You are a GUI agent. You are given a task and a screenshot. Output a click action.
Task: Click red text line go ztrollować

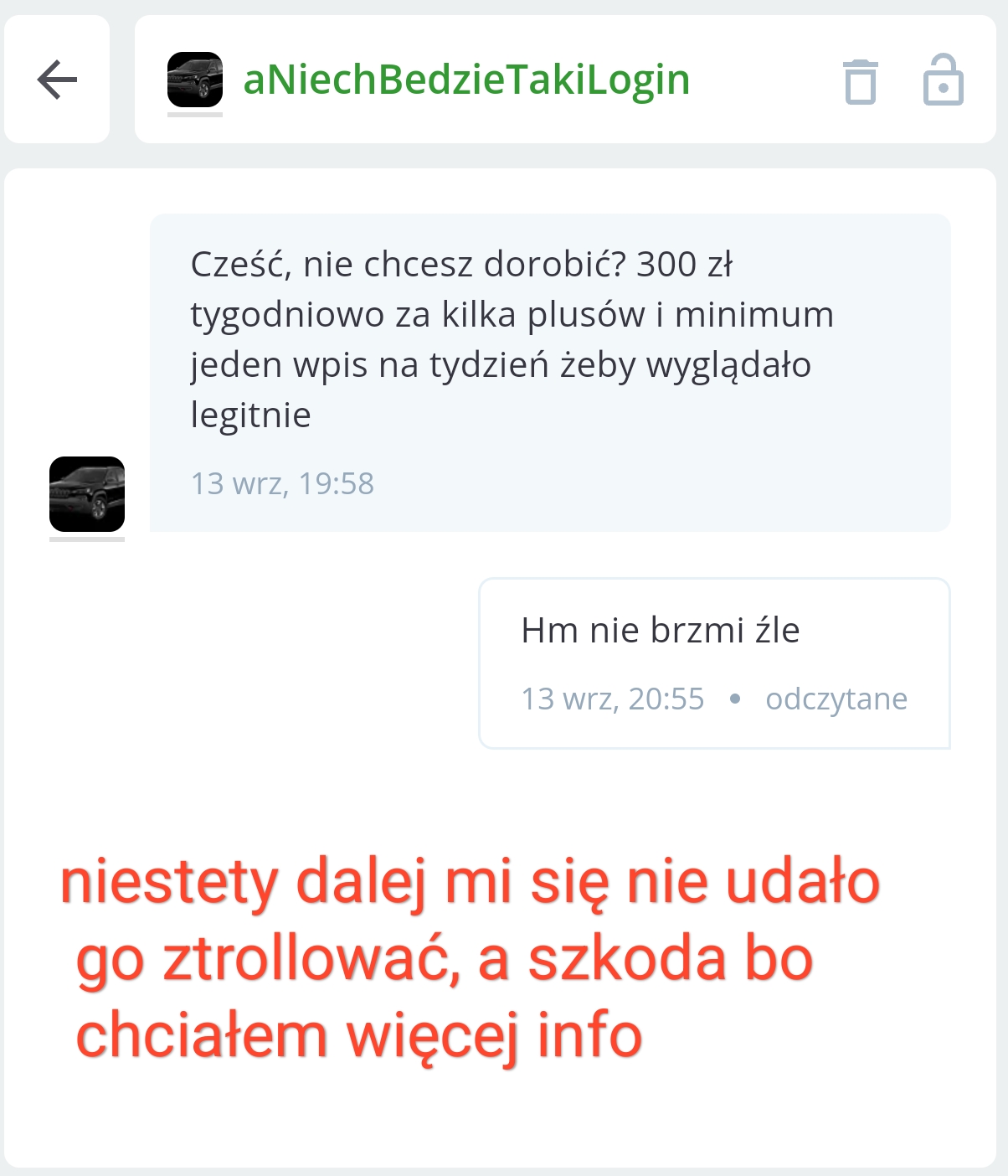tap(445, 960)
